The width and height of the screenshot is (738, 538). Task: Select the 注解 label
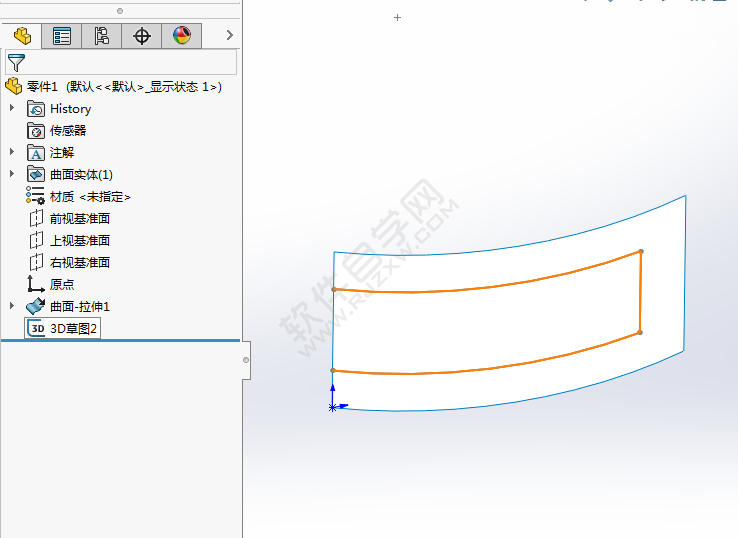62,153
